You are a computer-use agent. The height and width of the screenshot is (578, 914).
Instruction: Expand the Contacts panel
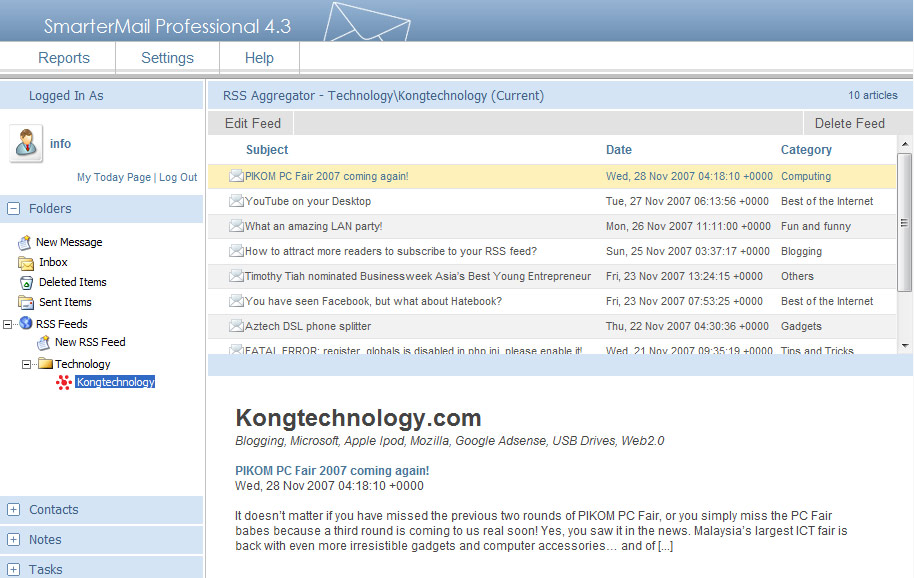coord(14,510)
